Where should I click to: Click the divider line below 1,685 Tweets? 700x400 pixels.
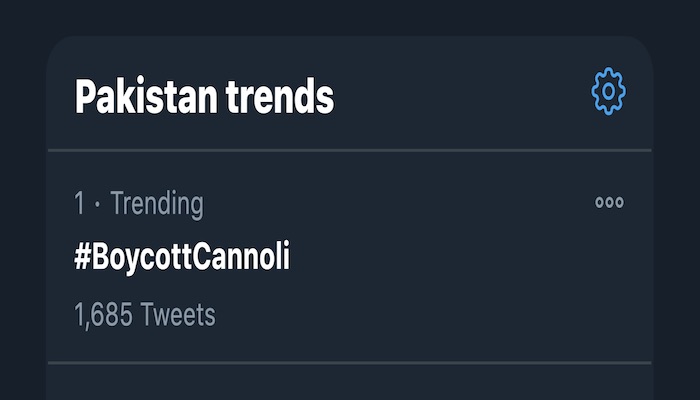[350, 363]
